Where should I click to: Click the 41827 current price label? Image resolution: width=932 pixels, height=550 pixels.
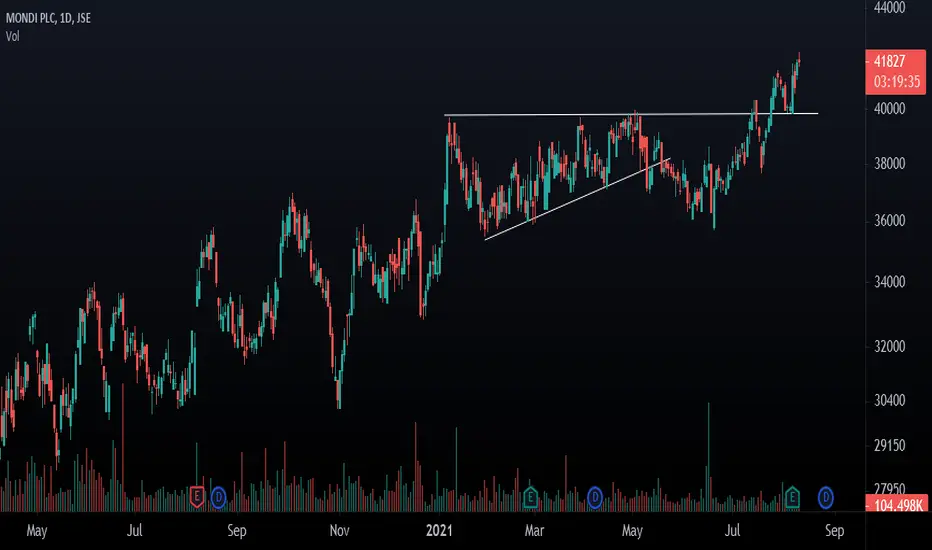tap(890, 61)
